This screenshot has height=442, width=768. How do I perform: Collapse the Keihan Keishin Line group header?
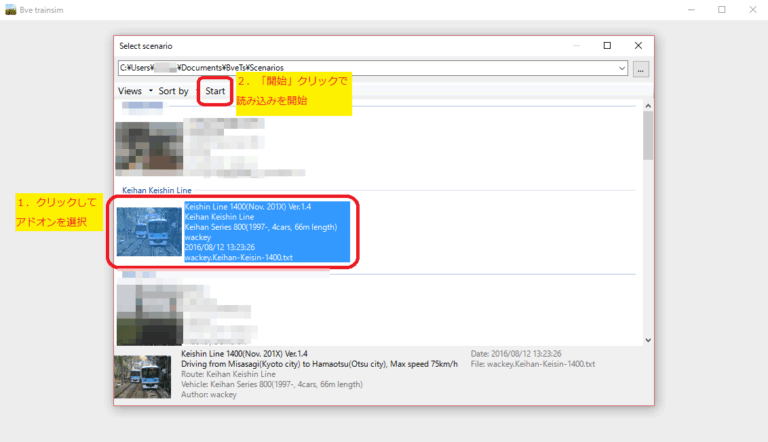[157, 188]
